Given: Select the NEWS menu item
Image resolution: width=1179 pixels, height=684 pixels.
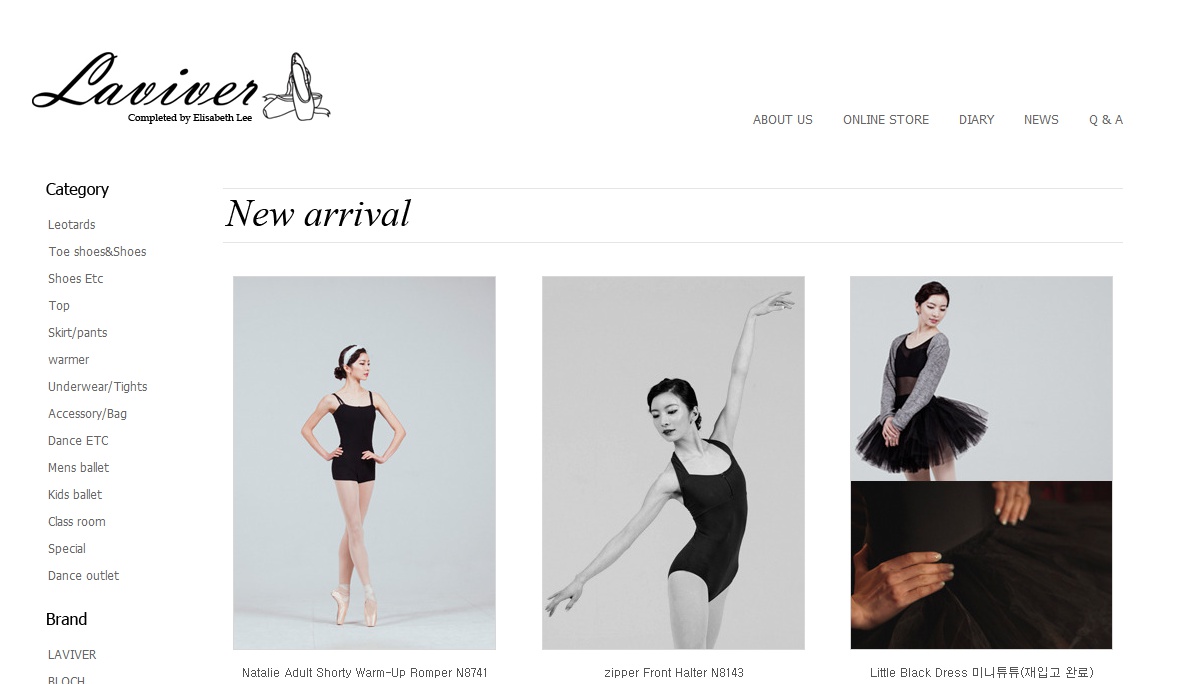Looking at the screenshot, I should click(x=1041, y=120).
